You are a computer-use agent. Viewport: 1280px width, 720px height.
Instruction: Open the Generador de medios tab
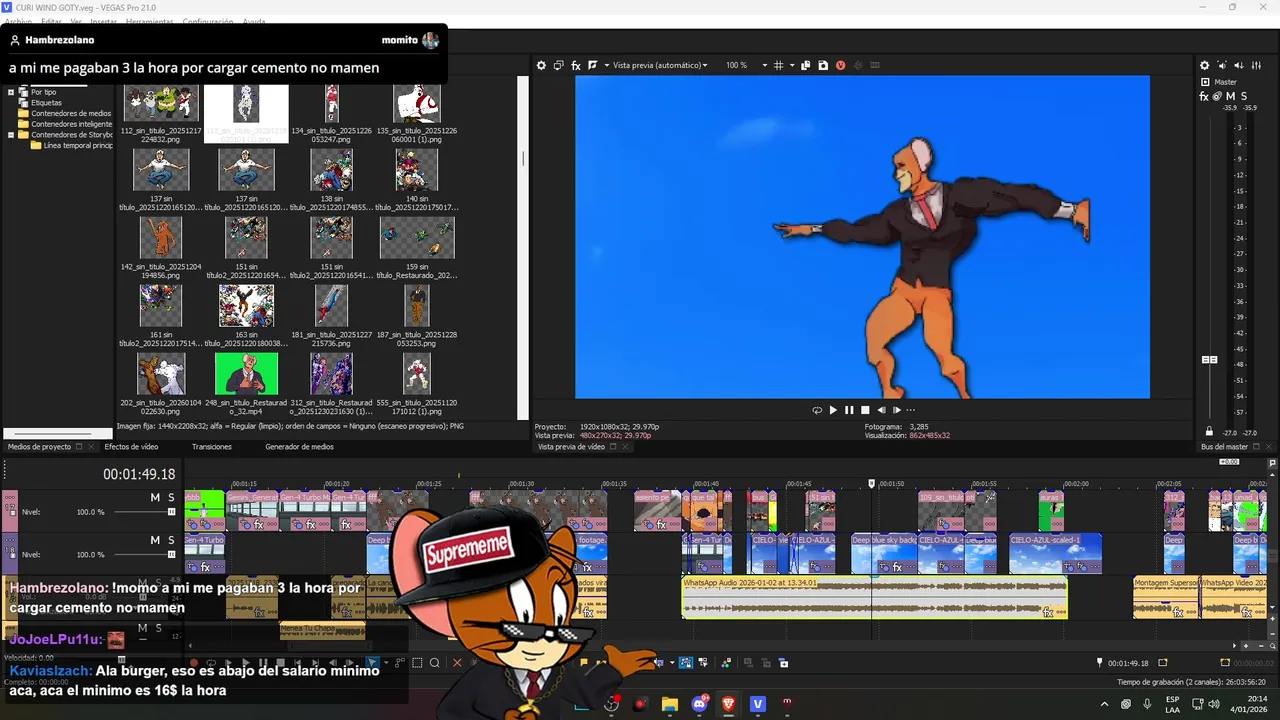point(299,447)
